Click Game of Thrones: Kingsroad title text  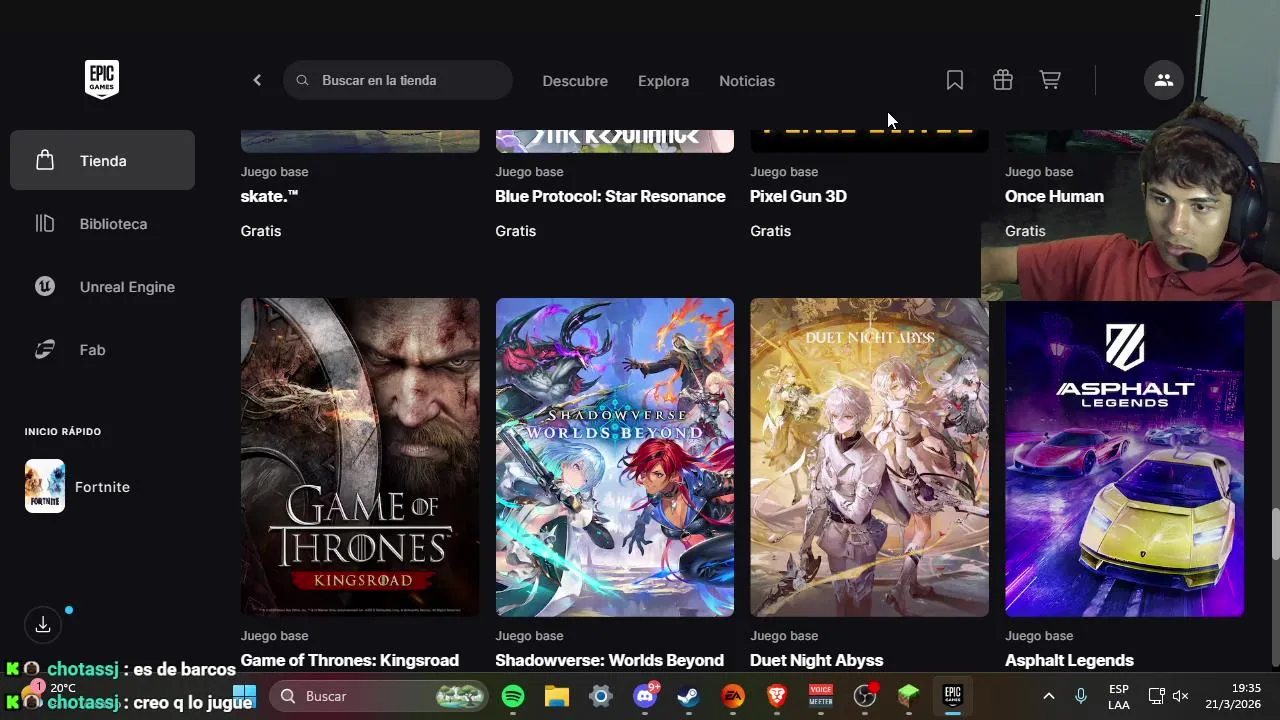pos(350,660)
